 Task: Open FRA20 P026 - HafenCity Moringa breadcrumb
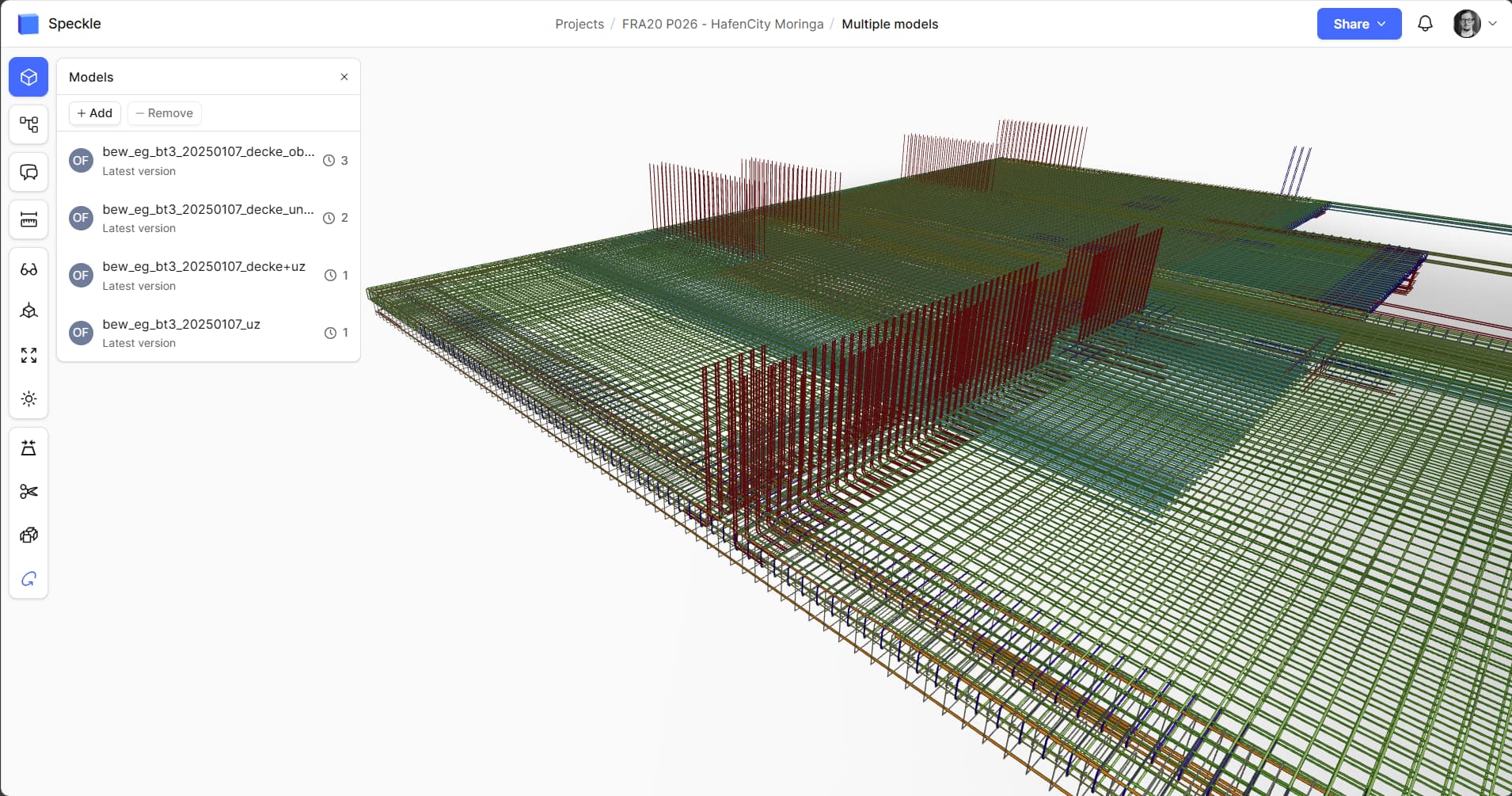(722, 24)
